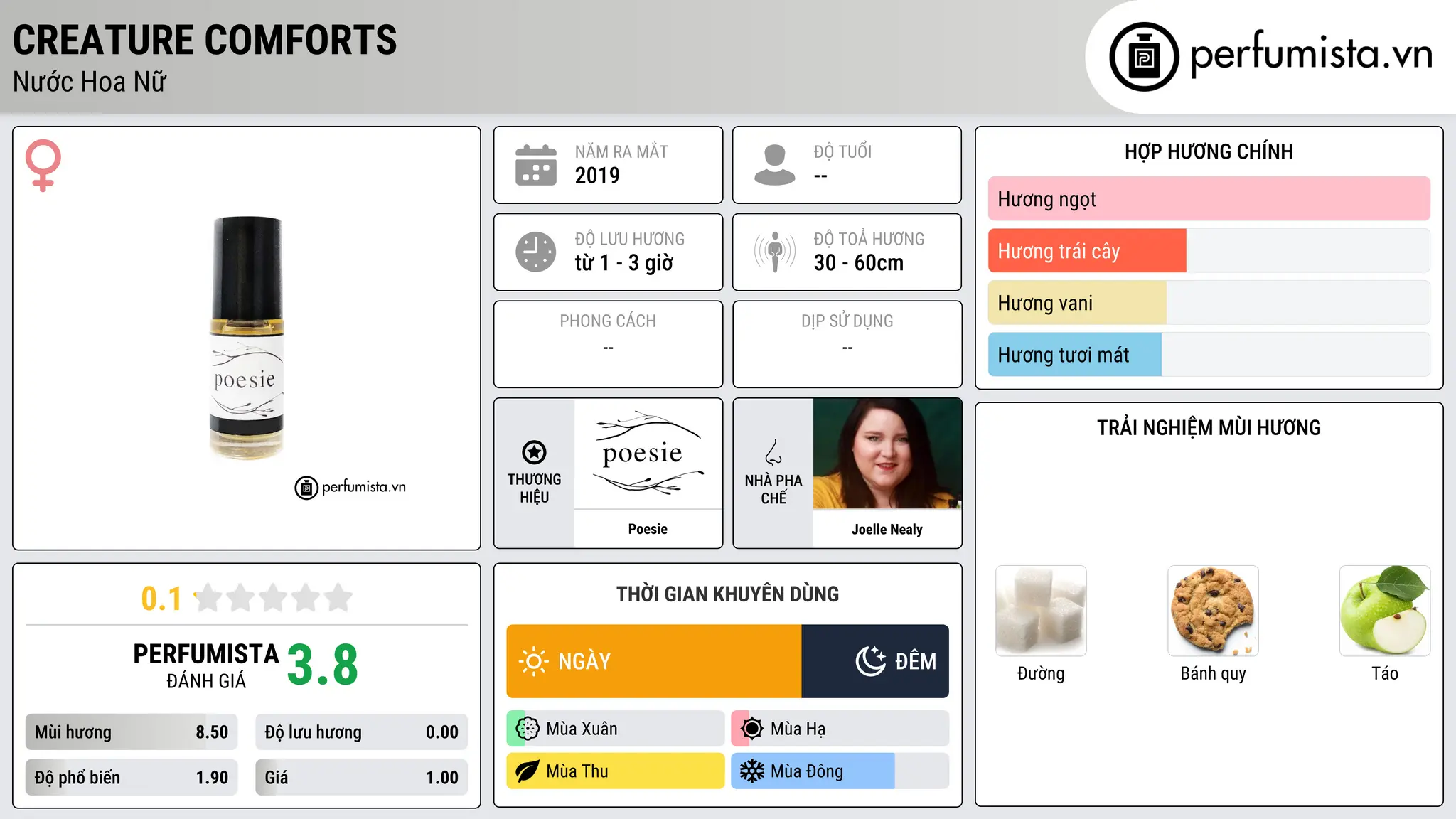Click the Perfumista Đánh giá label
The height and width of the screenshot is (819, 1456).
coord(206,665)
